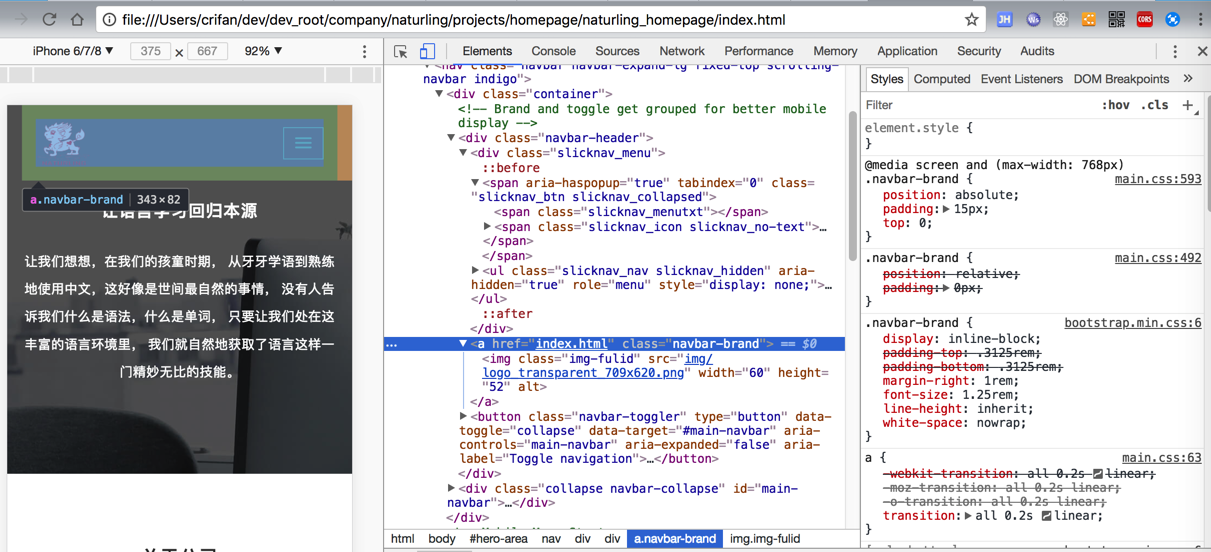Collapse the slicknav_menu div node
This screenshot has height=552, width=1211.
(x=463, y=153)
